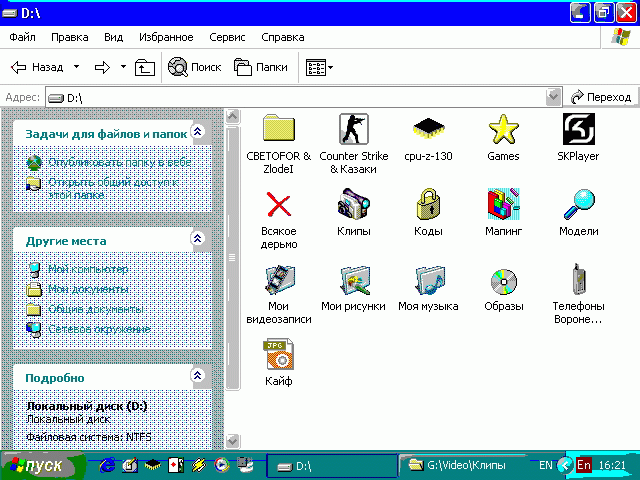Toggle the Папки folders pane button
Viewport: 640px width, 480px height.
point(260,67)
